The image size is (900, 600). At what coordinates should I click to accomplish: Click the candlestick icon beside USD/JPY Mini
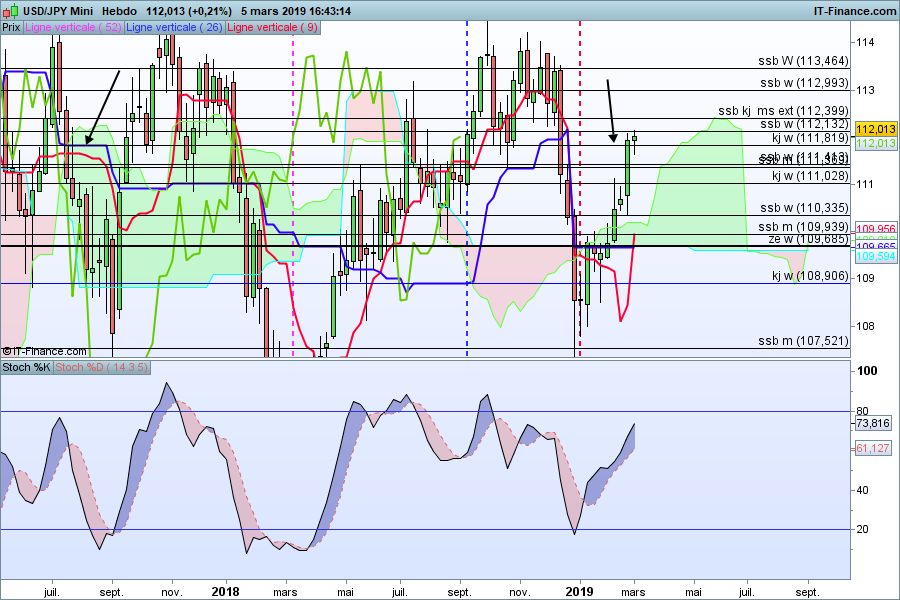click(x=7, y=11)
